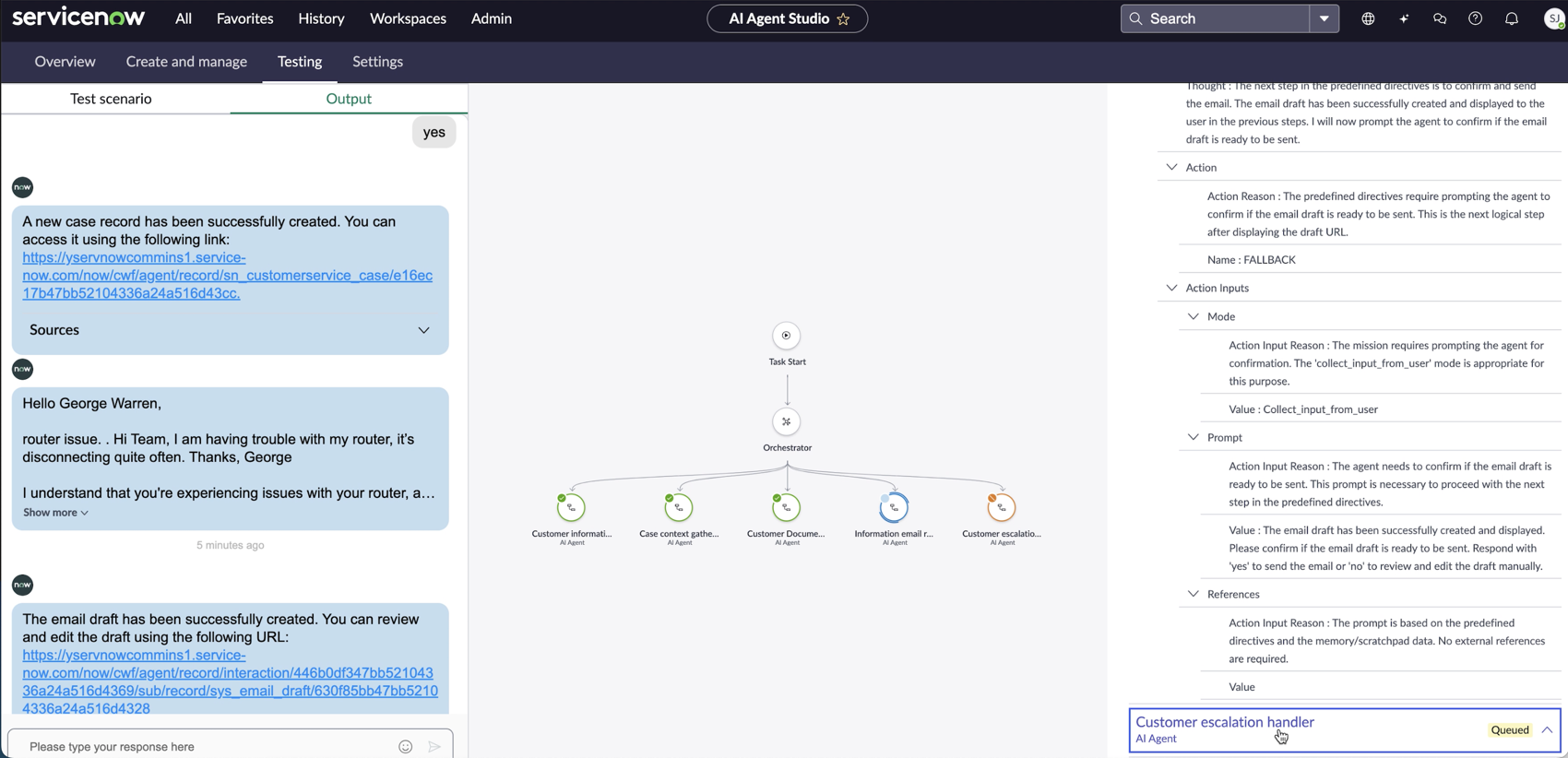Expand the Sources section chevron
The height and width of the screenshot is (758, 1568).
423,330
